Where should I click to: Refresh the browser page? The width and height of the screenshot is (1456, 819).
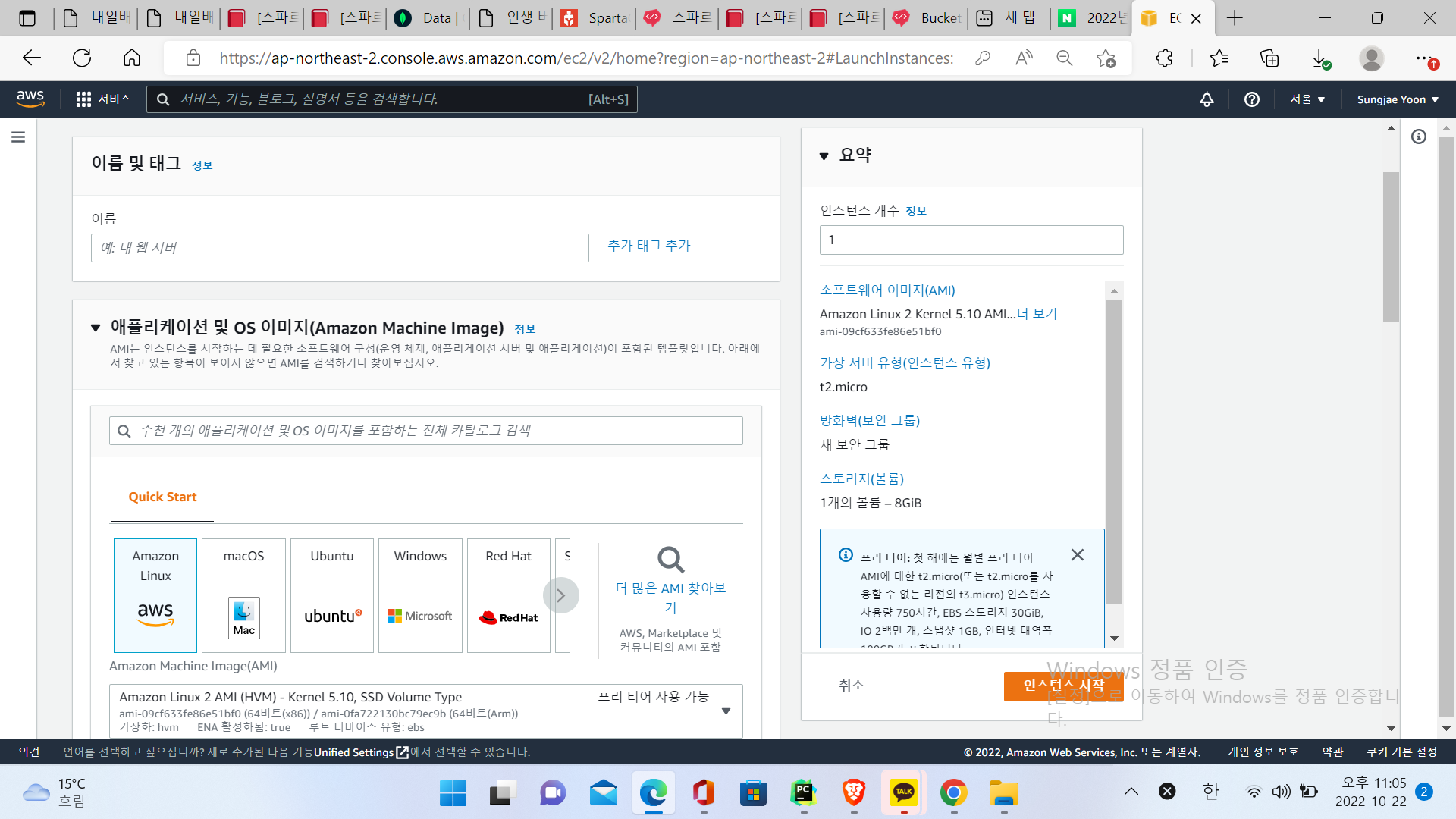82,58
